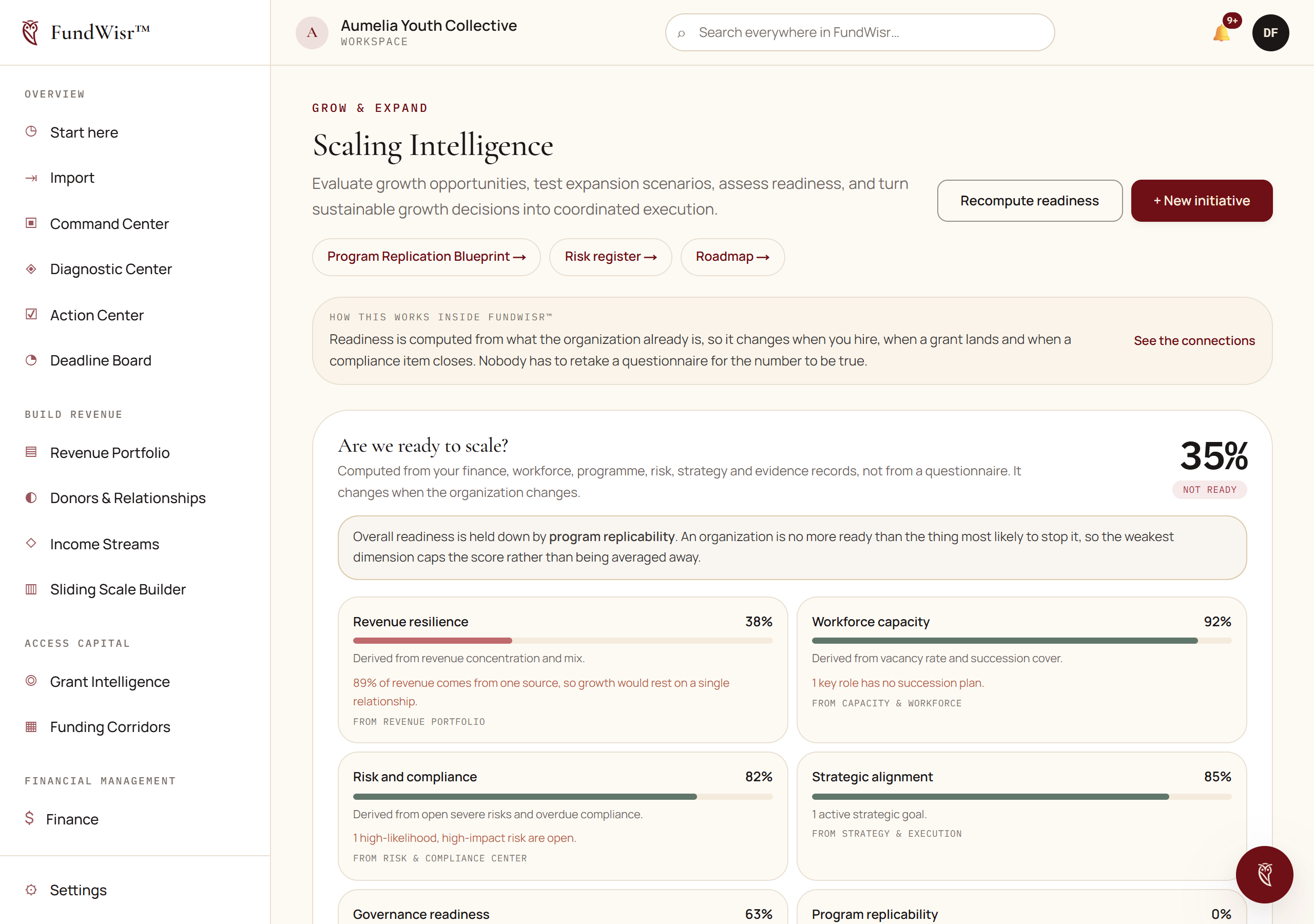Click the Revenue resilience progress bar
Image resolution: width=1314 pixels, height=924 pixels.
[x=563, y=641]
